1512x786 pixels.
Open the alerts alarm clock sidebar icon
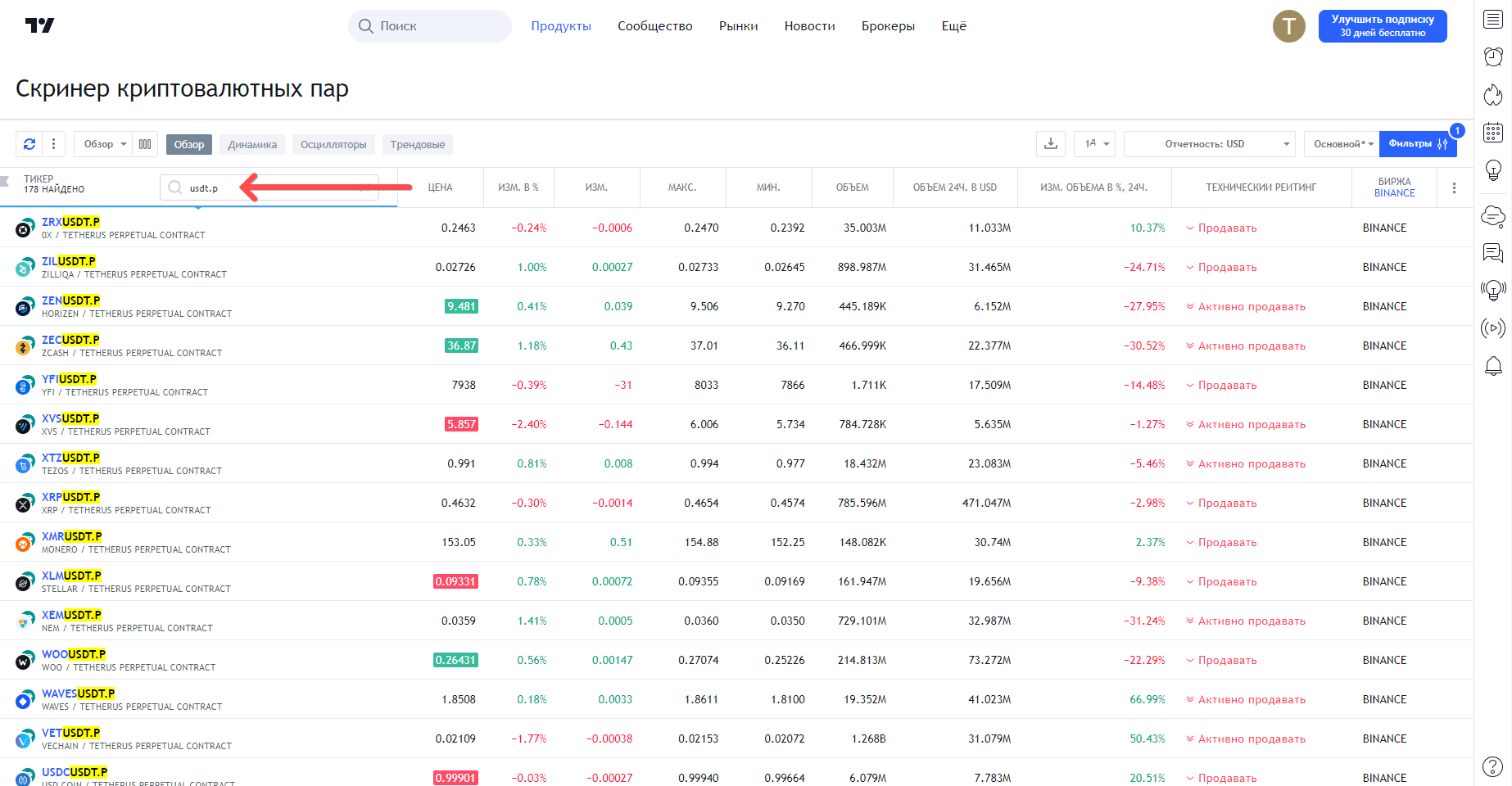[x=1493, y=56]
